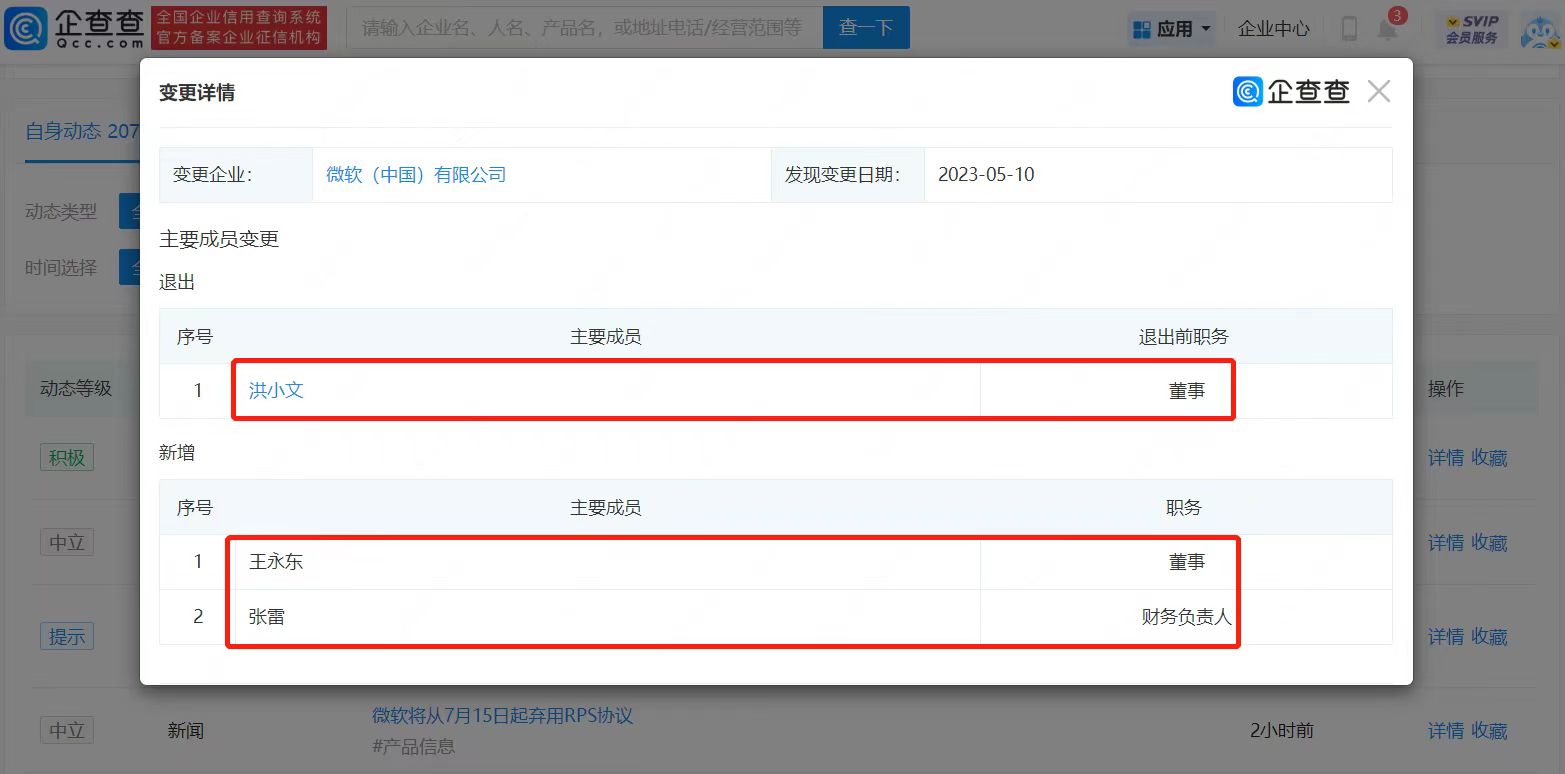
Task: Click the 动态等级 column header
Action: click(76, 389)
